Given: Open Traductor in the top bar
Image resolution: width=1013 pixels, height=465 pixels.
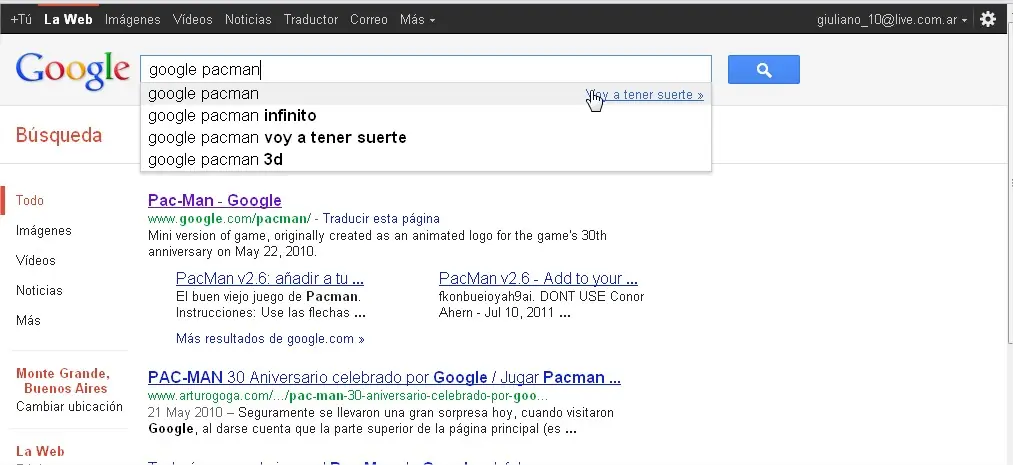Looking at the screenshot, I should 311,19.
